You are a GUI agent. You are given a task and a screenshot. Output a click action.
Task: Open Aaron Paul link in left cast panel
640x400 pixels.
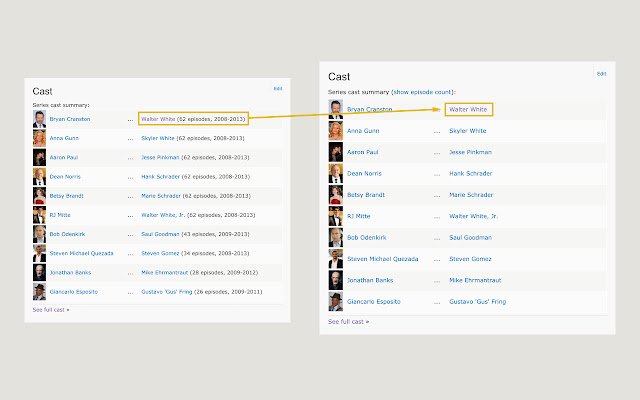(x=64, y=158)
